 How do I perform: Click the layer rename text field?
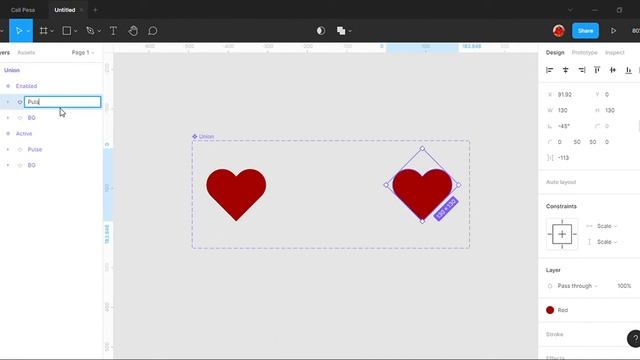coord(62,102)
